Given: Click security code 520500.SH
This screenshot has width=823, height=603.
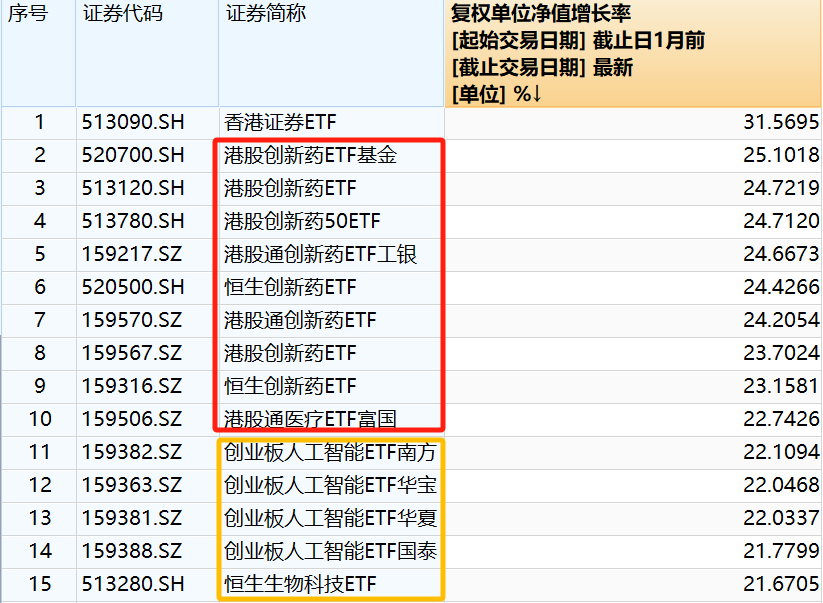Looking at the screenshot, I should 133,288.
